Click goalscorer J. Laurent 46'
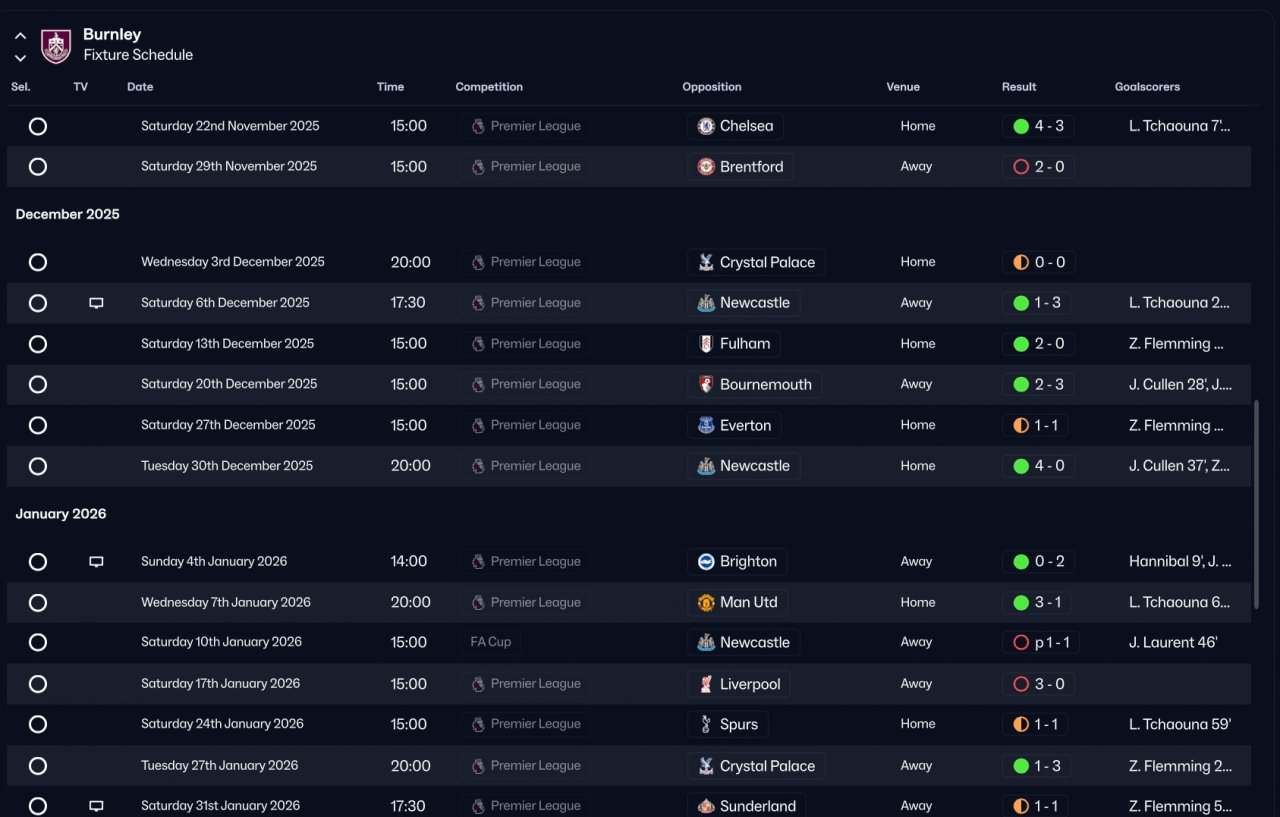The width and height of the screenshot is (1280, 817). [x=1173, y=643]
